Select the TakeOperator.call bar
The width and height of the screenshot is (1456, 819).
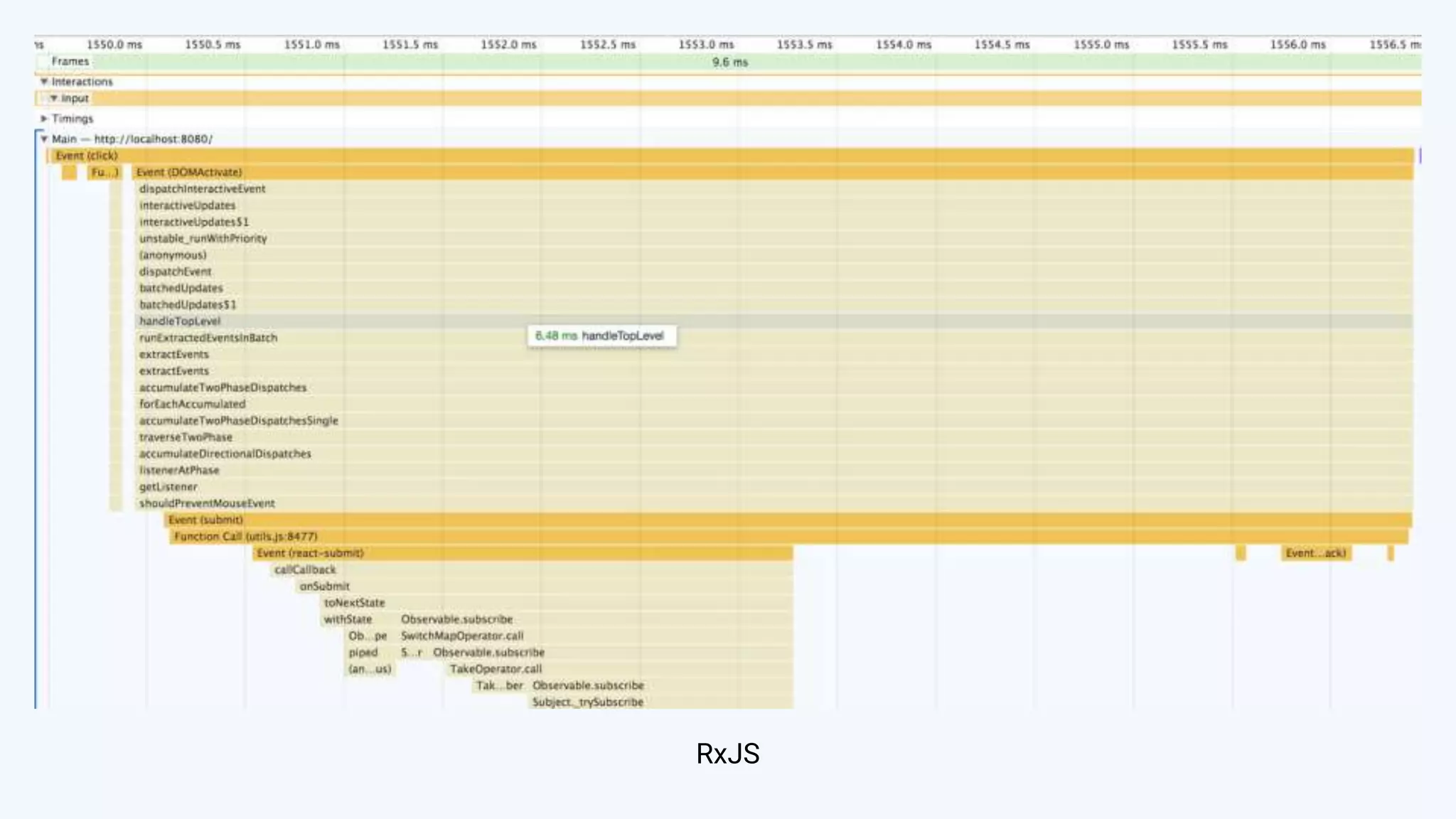pyautogui.click(x=620, y=669)
